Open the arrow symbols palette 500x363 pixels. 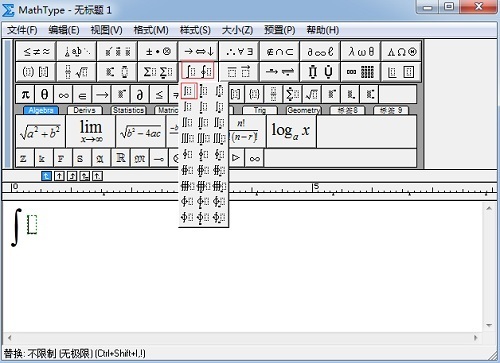tap(198, 51)
